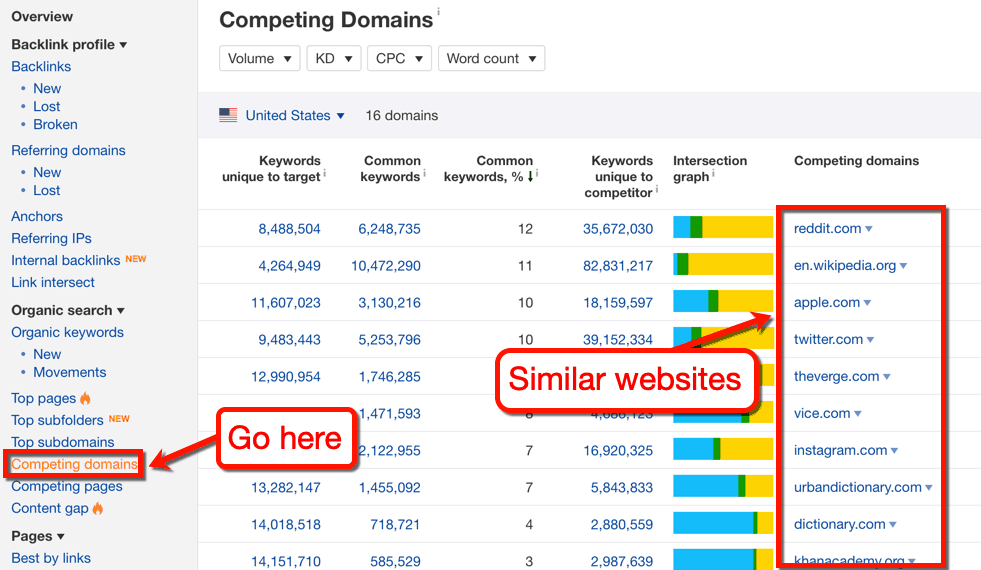Open 10,472,290 common keywords value
Image resolution: width=981 pixels, height=570 pixels.
(385, 266)
